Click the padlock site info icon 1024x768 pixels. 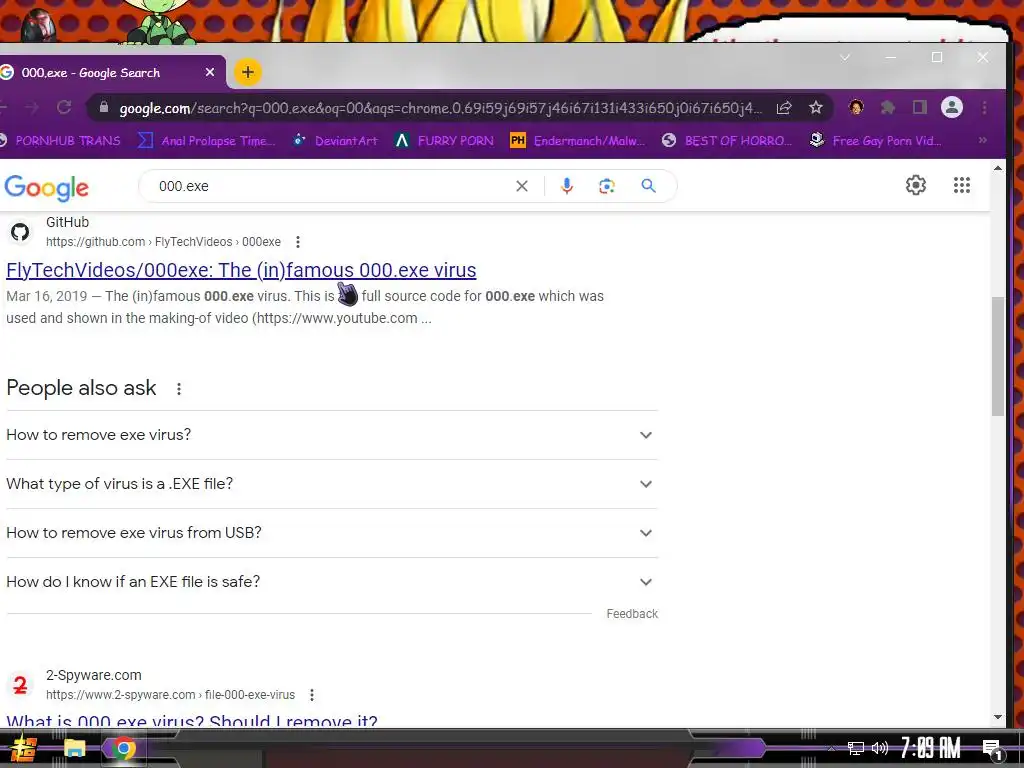(x=104, y=108)
